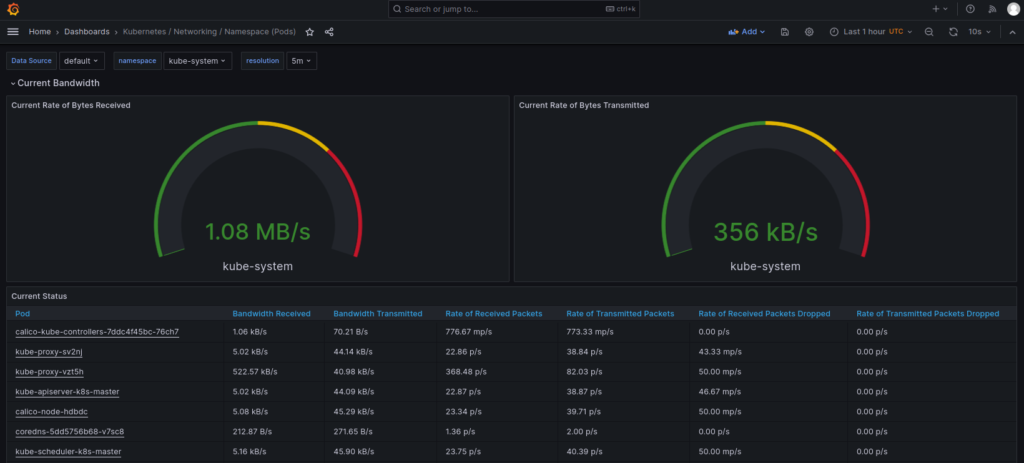Click the Grafana logo icon
Screen dimensions: 1024x463
click(x=13, y=9)
